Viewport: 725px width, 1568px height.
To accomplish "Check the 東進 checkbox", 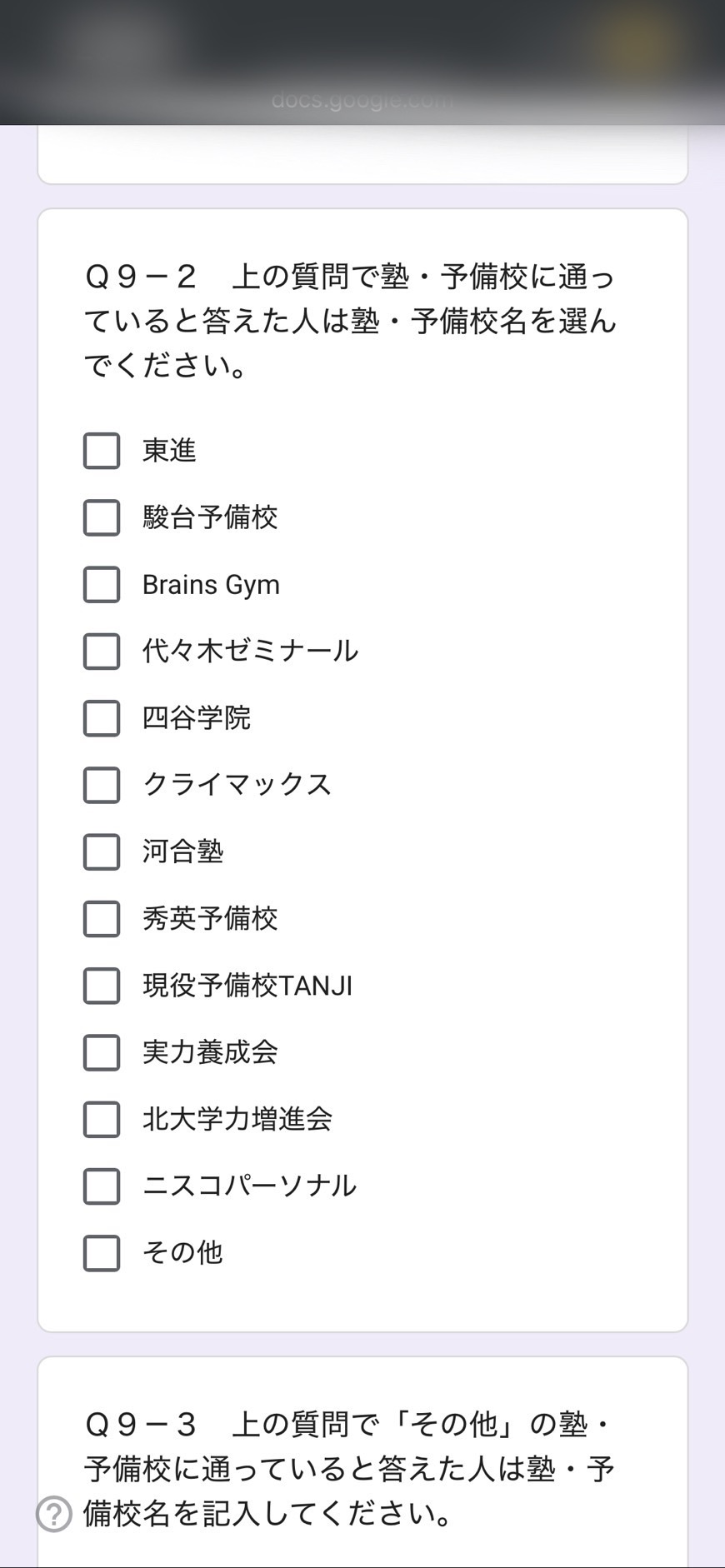I will tap(102, 451).
